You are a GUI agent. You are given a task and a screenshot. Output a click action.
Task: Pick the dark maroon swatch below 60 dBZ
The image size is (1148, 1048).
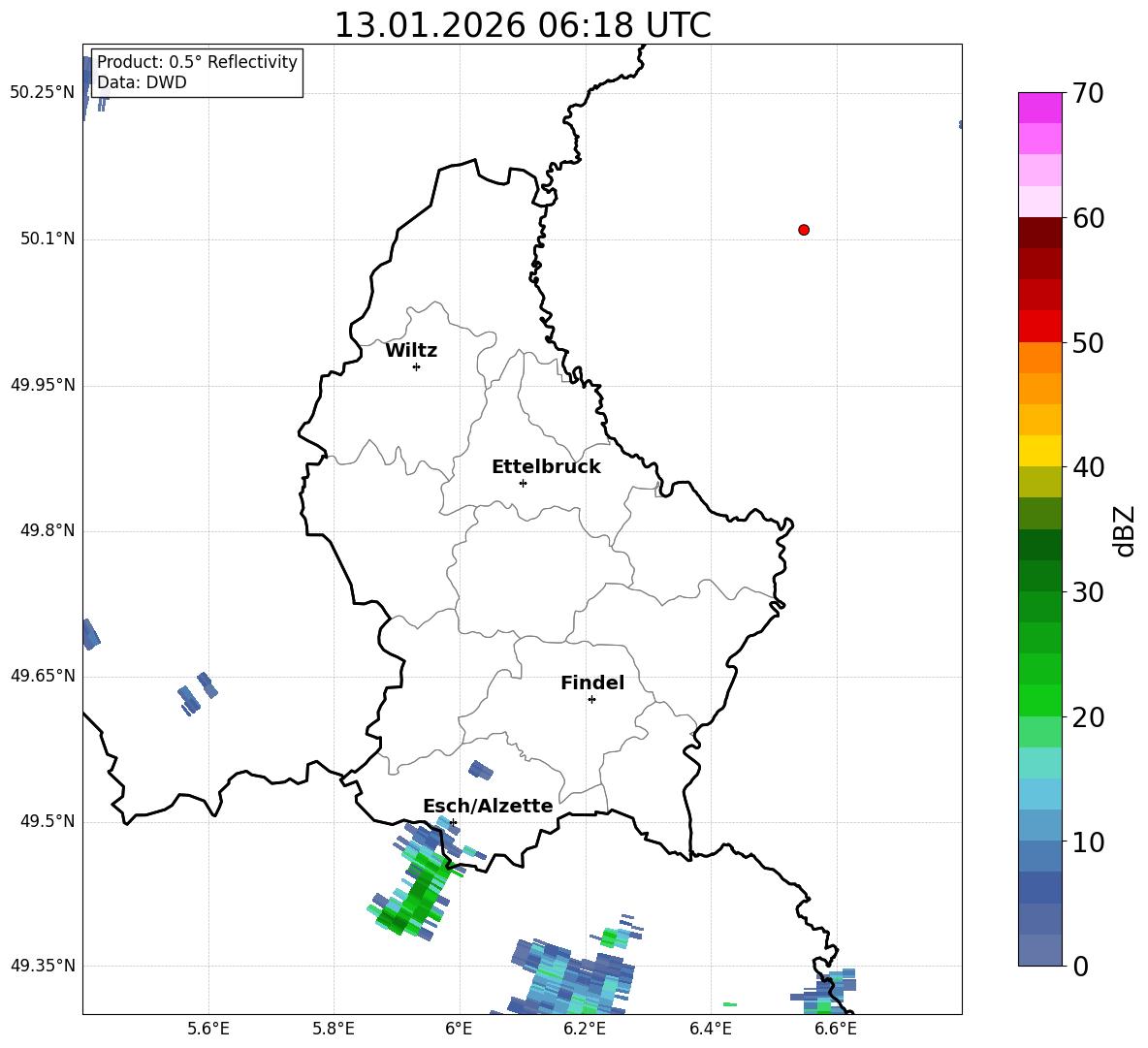(1039, 233)
